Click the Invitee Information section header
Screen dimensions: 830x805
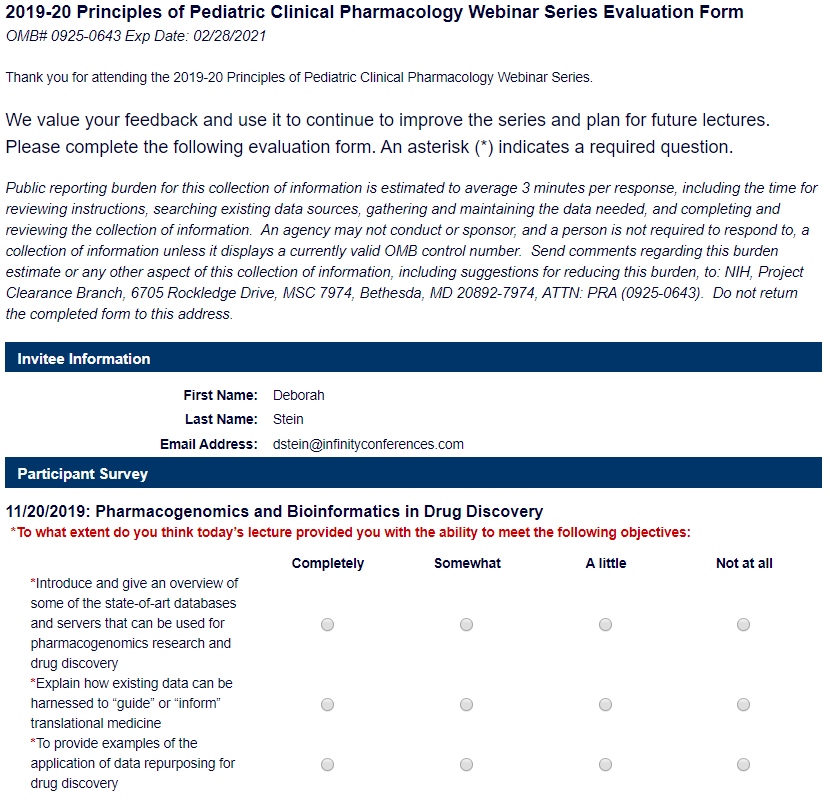[84, 359]
